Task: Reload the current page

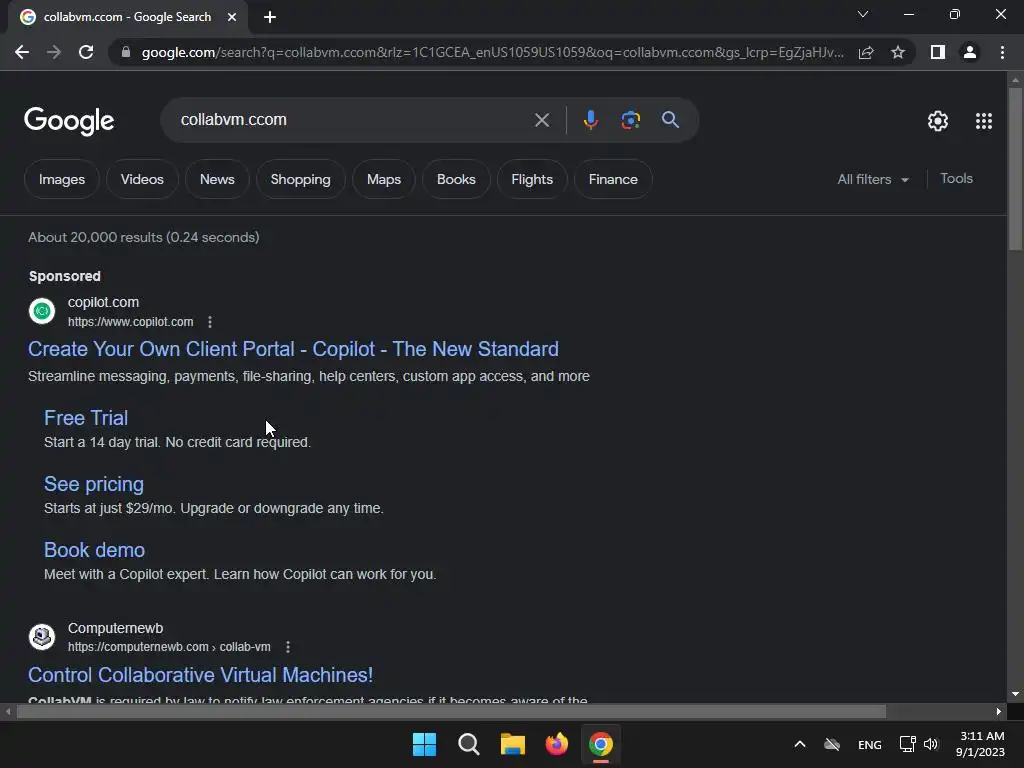Action: 86,52
